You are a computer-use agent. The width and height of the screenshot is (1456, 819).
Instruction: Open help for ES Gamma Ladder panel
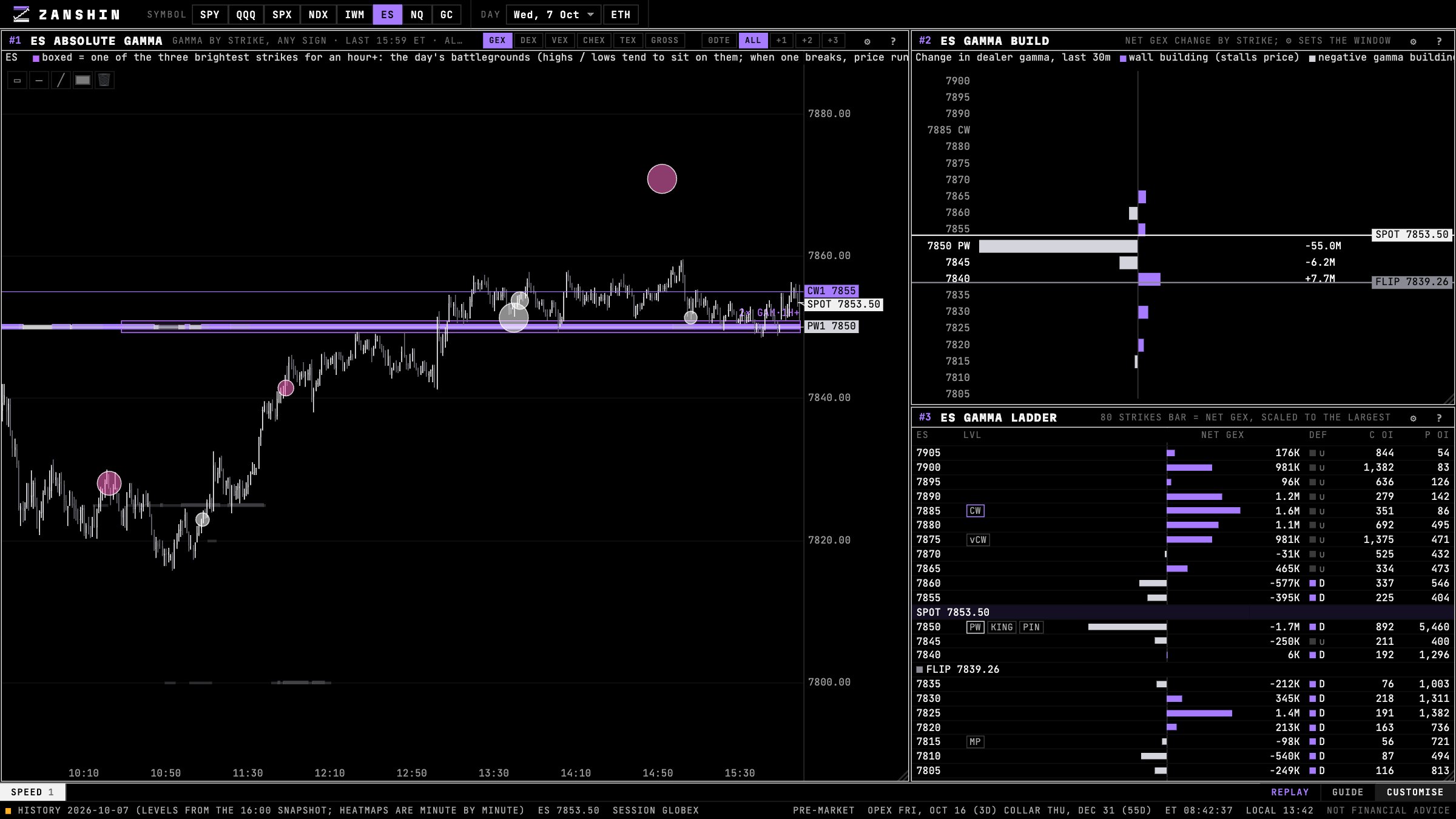(x=1439, y=418)
